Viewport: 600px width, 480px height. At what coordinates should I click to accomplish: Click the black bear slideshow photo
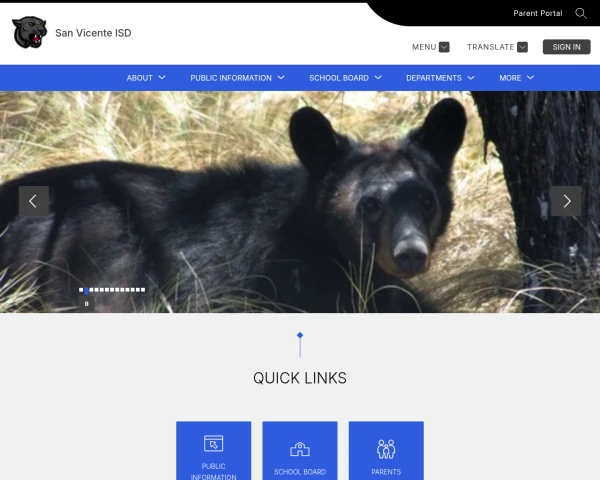tap(300, 202)
